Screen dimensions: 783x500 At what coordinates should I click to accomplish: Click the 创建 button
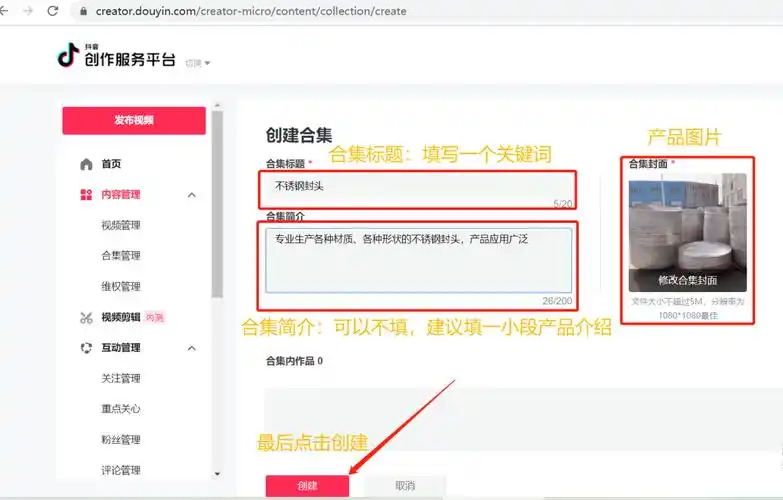pyautogui.click(x=307, y=486)
